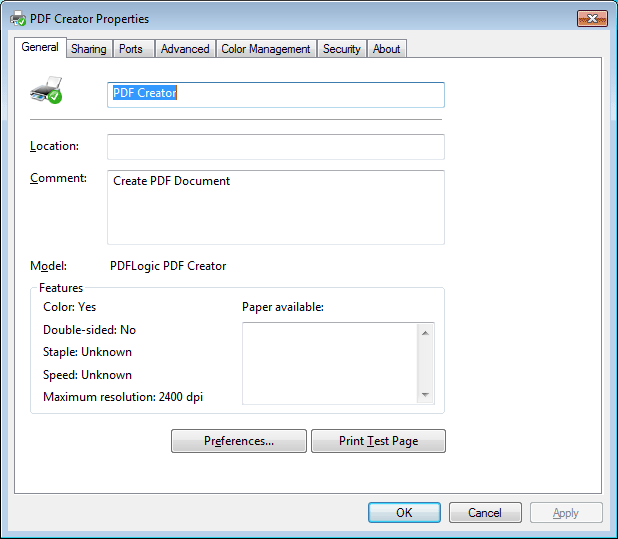
Task: Click the Paper available scroll up arrow
Action: point(425,333)
